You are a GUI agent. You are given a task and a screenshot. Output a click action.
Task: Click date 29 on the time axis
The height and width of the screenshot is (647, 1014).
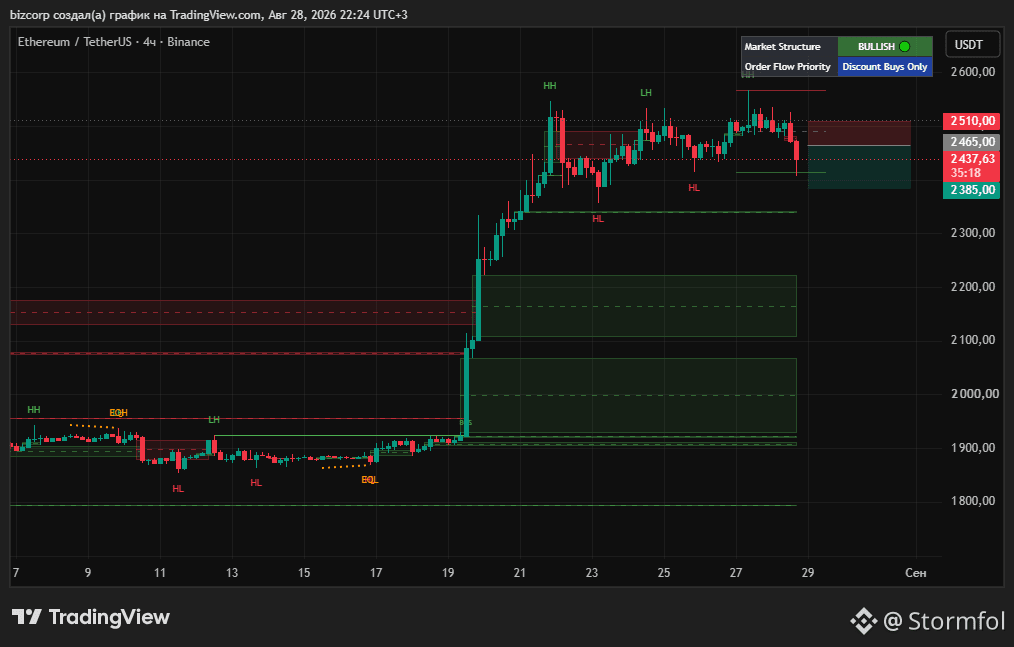[x=808, y=573]
